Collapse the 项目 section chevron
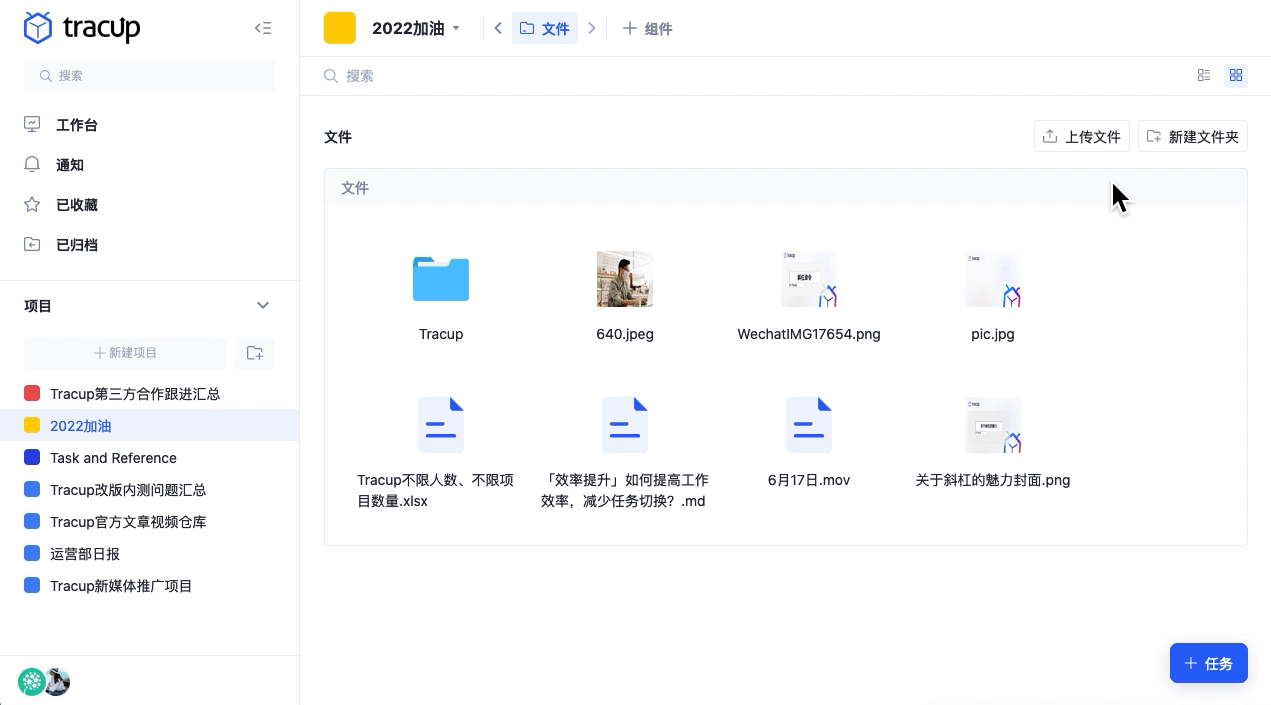1271x705 pixels. point(263,305)
